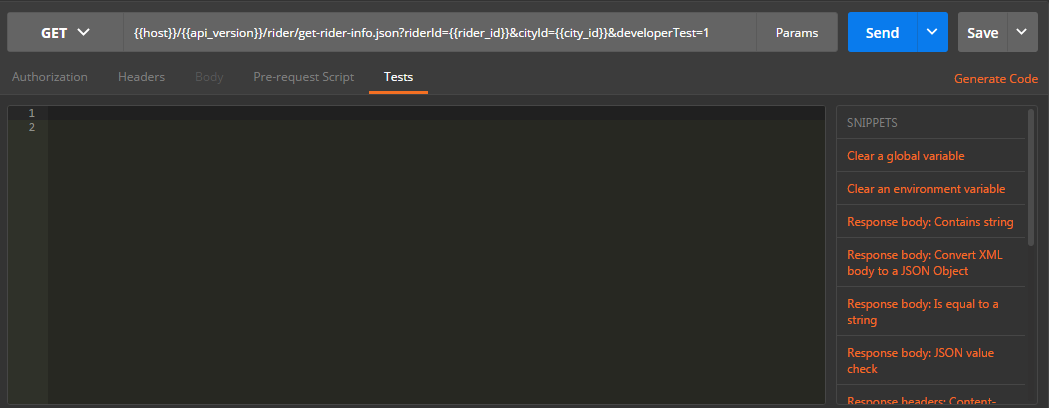The height and width of the screenshot is (408, 1049).
Task: Click the Generate Code link
Action: pyautogui.click(x=995, y=79)
